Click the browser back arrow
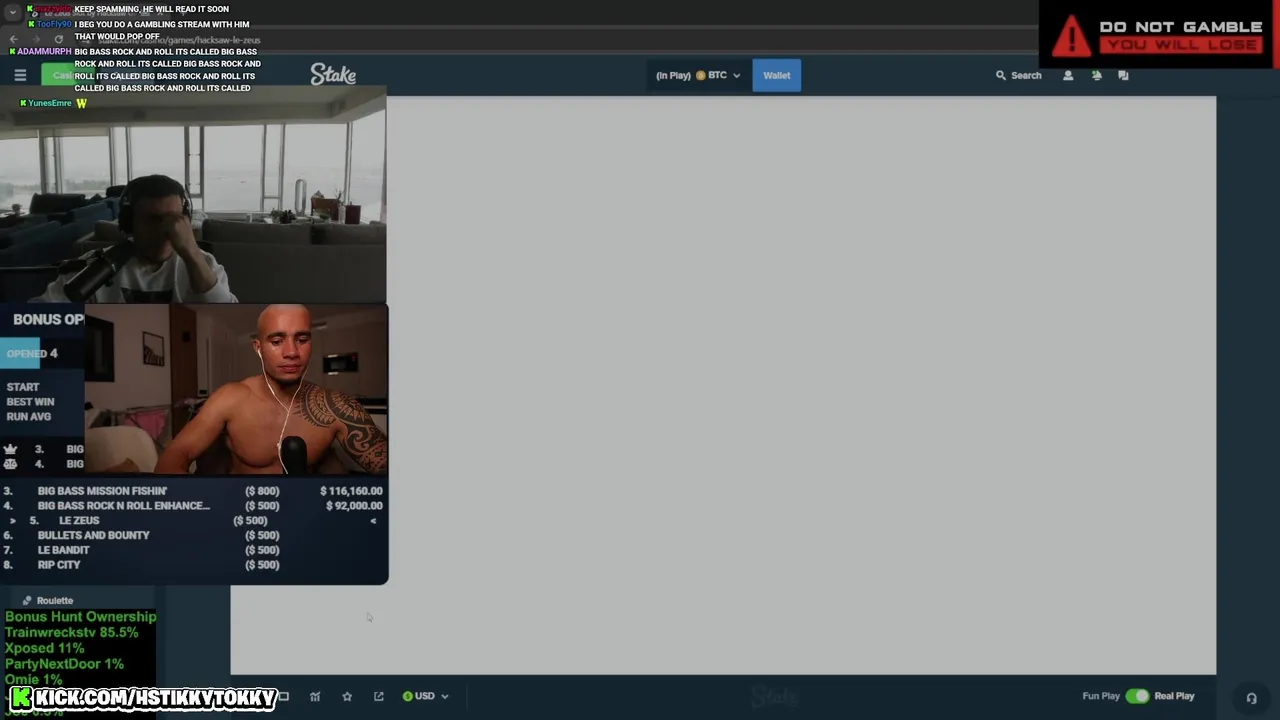This screenshot has height=720, width=1280. tap(14, 39)
